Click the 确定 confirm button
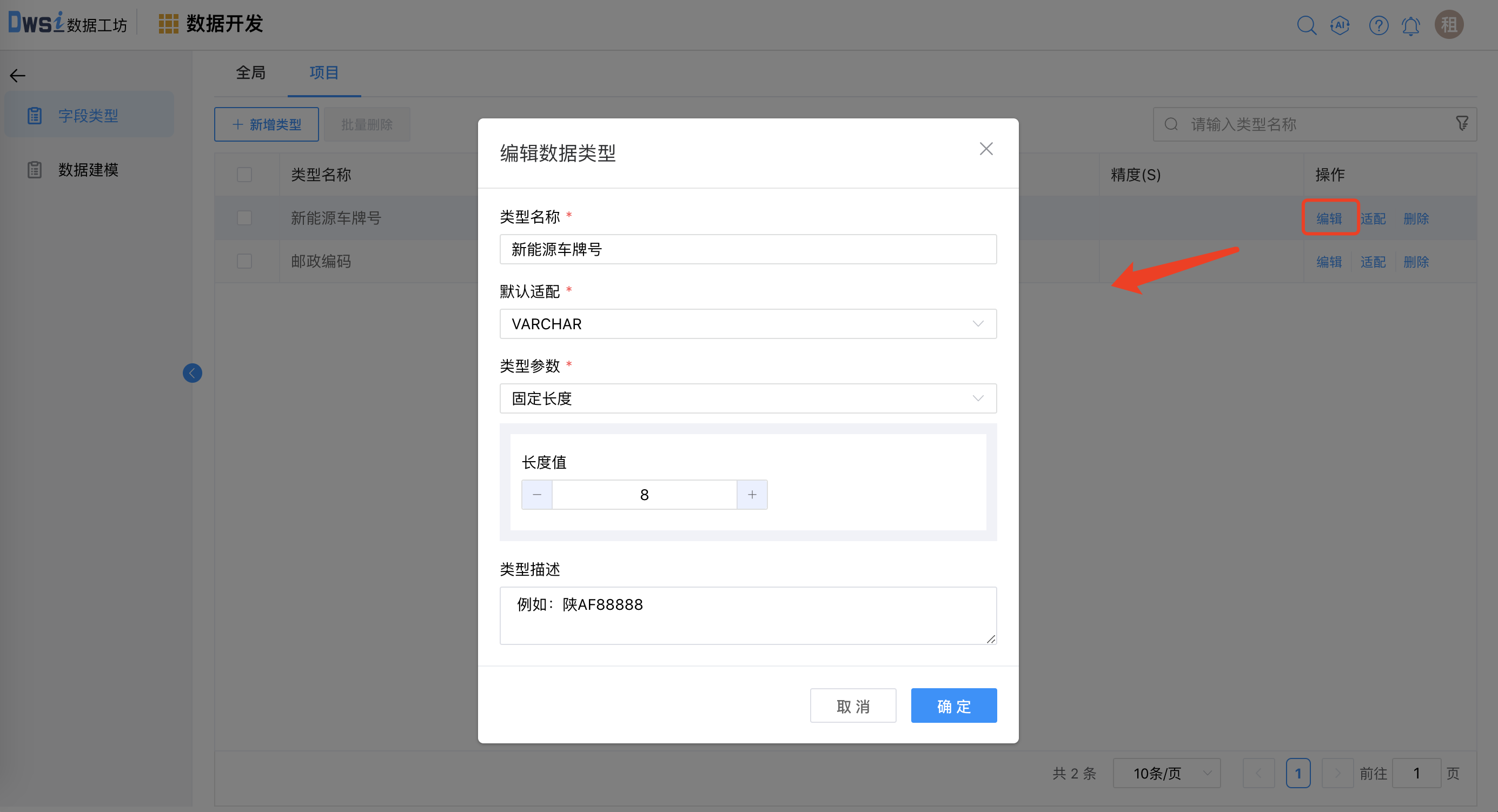The image size is (1498, 812). point(954,706)
